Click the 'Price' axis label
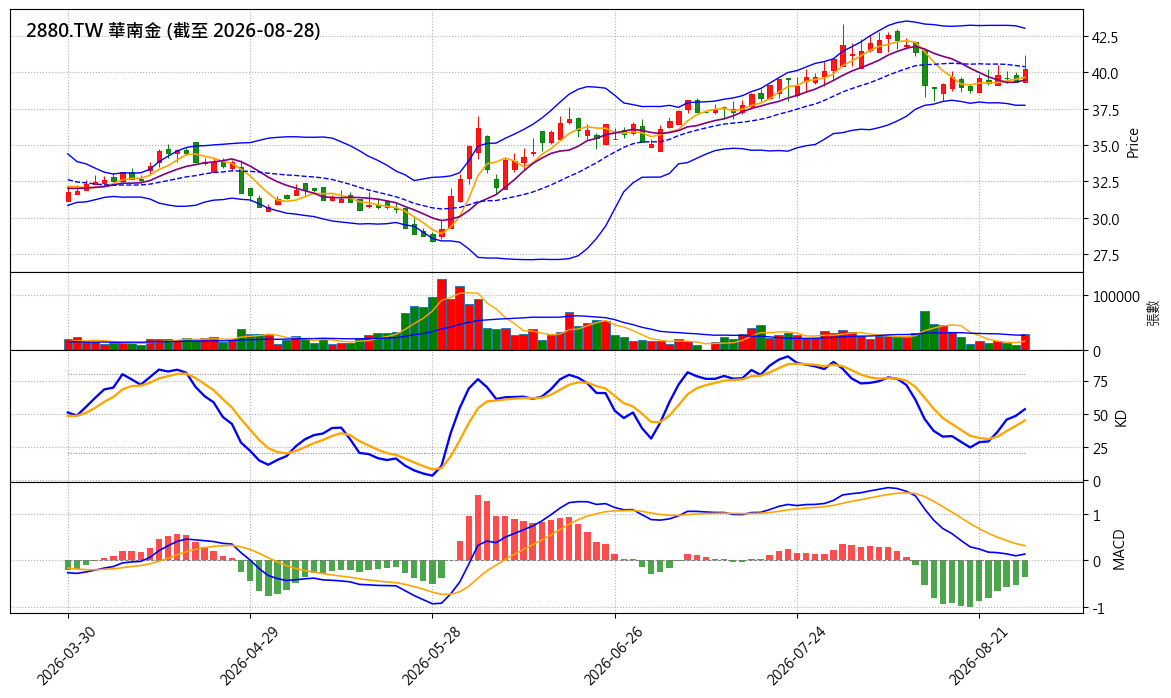 1133,143
